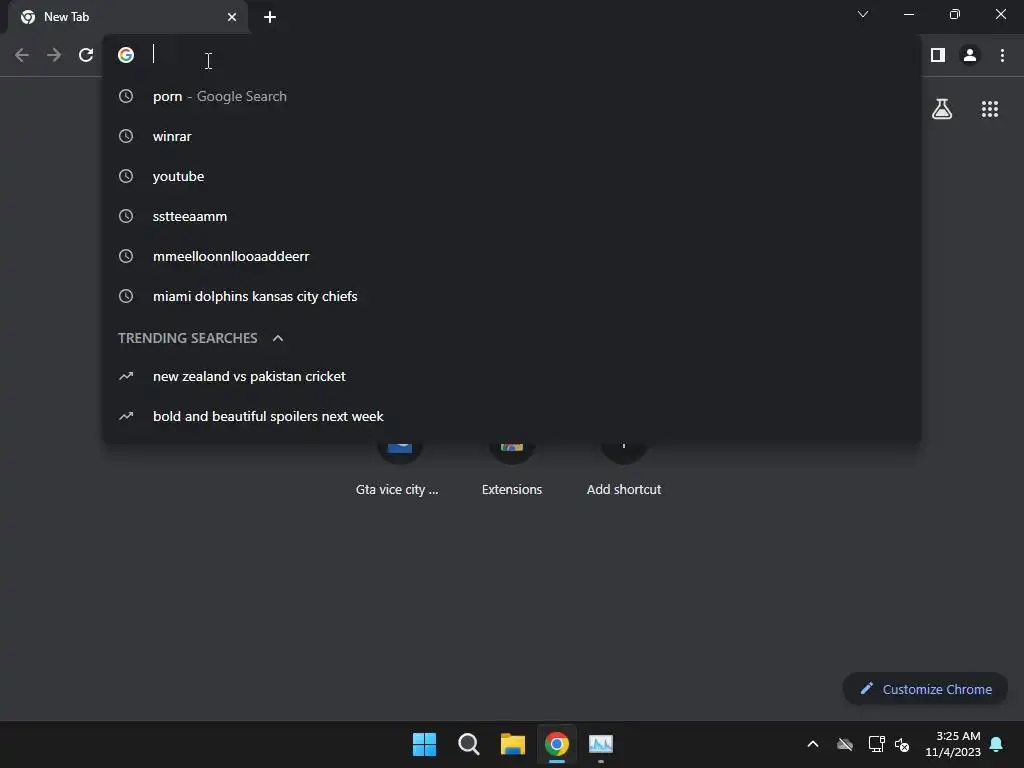
Task: Open a new tab with plus button
Action: (270, 17)
